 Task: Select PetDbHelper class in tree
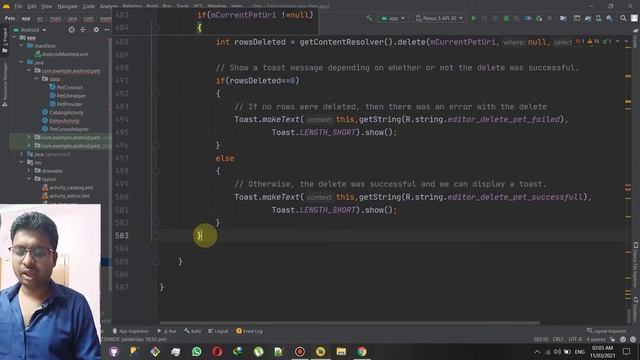pyautogui.click(x=68, y=96)
